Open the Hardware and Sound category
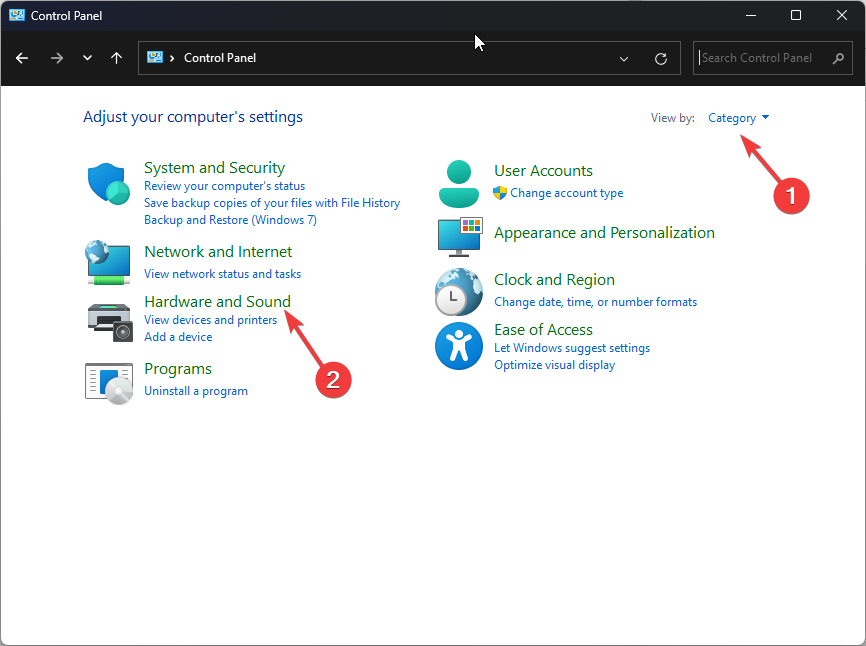 coord(217,301)
